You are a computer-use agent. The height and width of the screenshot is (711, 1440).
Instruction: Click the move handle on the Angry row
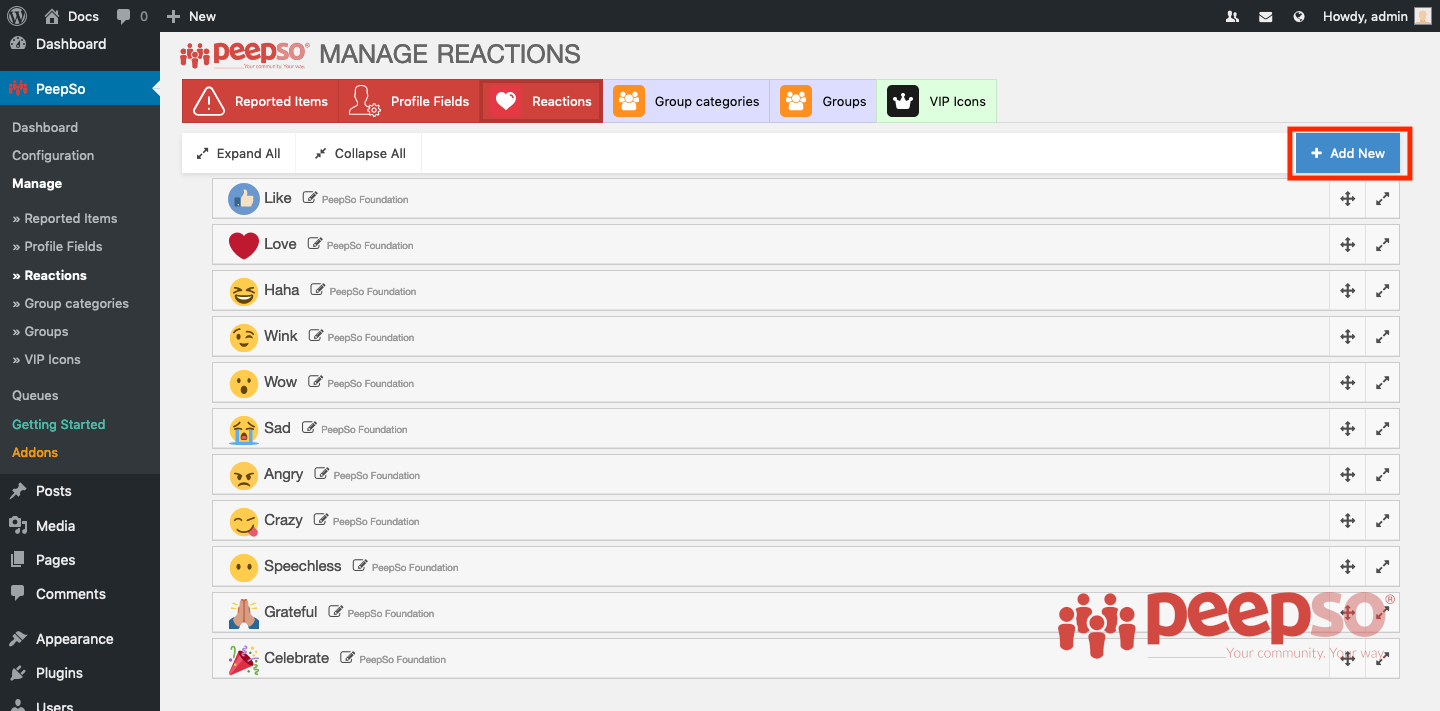[x=1348, y=475]
